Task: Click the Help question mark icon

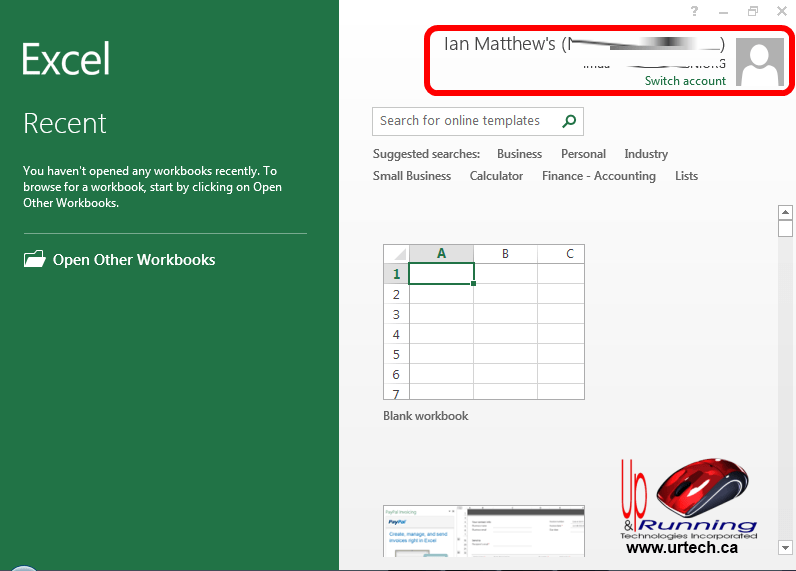Action: click(695, 11)
